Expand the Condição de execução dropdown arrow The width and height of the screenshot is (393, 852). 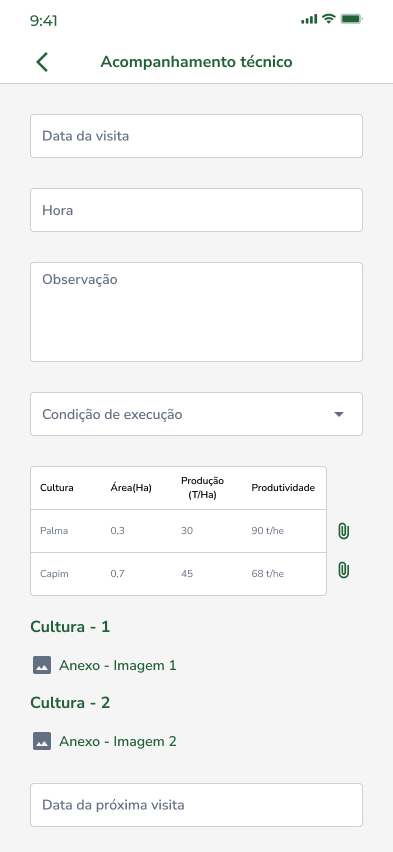(339, 415)
